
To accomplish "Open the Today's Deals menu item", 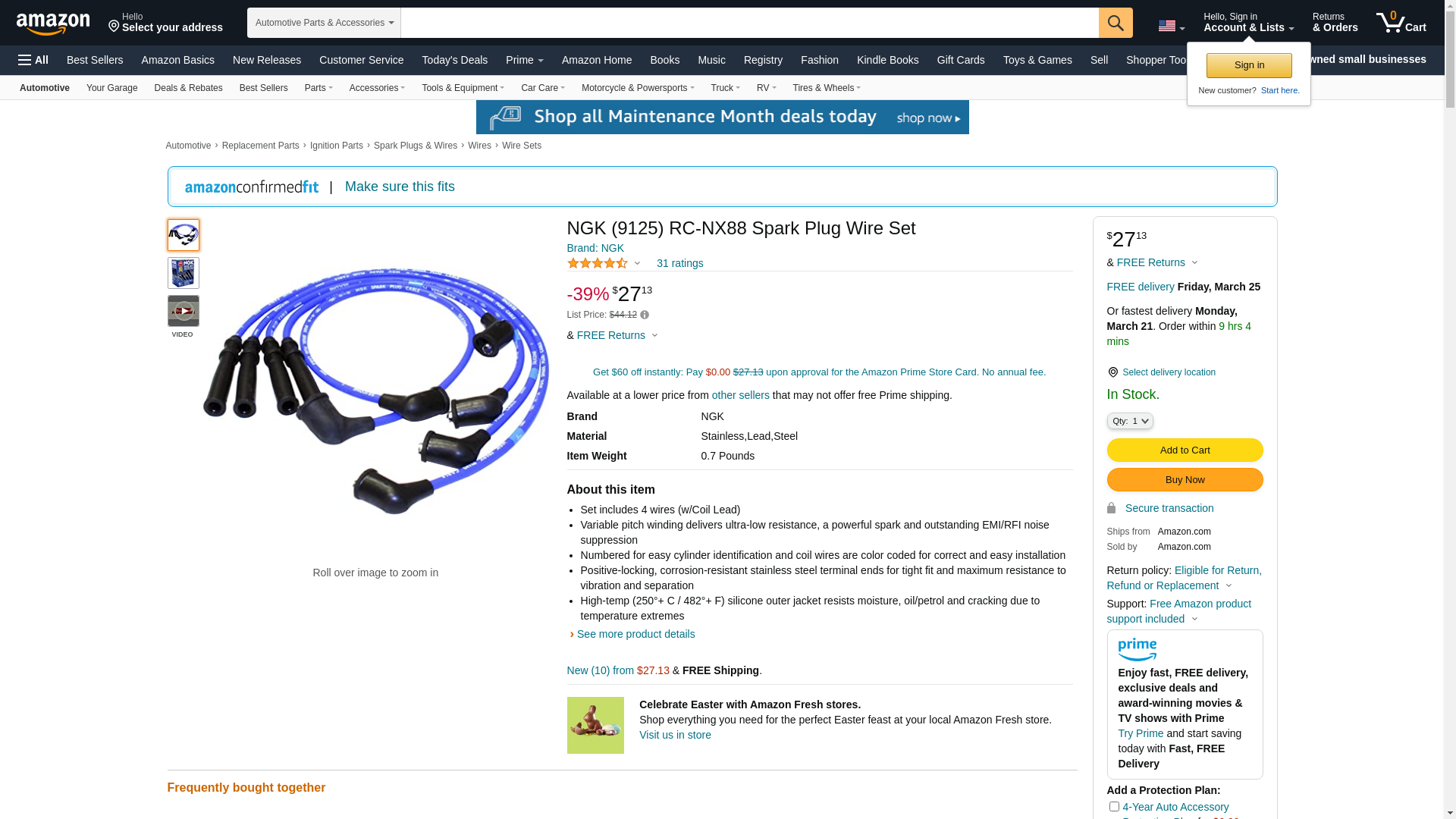I will click(x=455, y=60).
